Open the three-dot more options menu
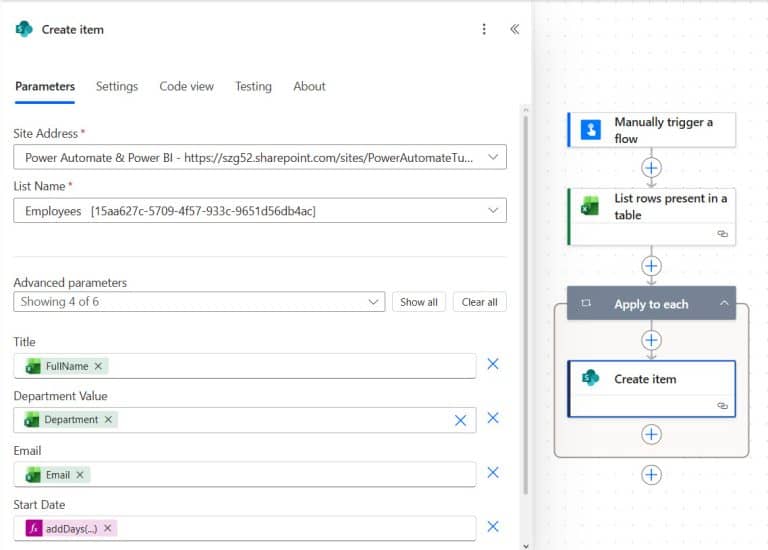 coord(484,29)
